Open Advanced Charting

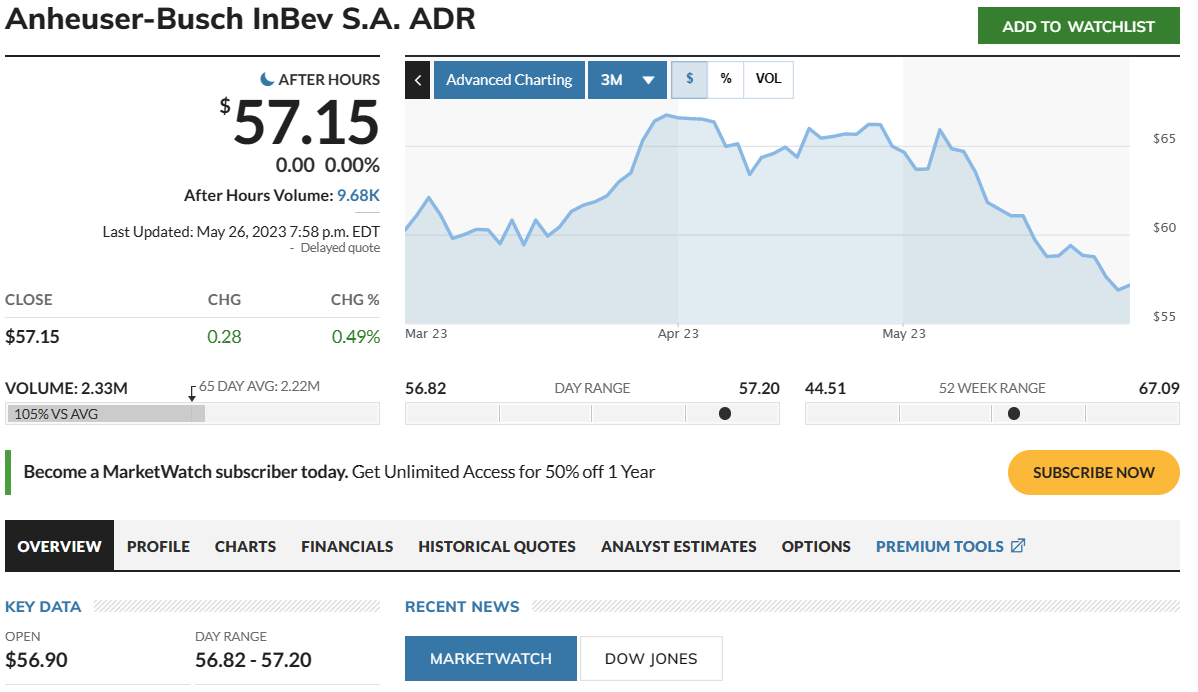[x=510, y=80]
